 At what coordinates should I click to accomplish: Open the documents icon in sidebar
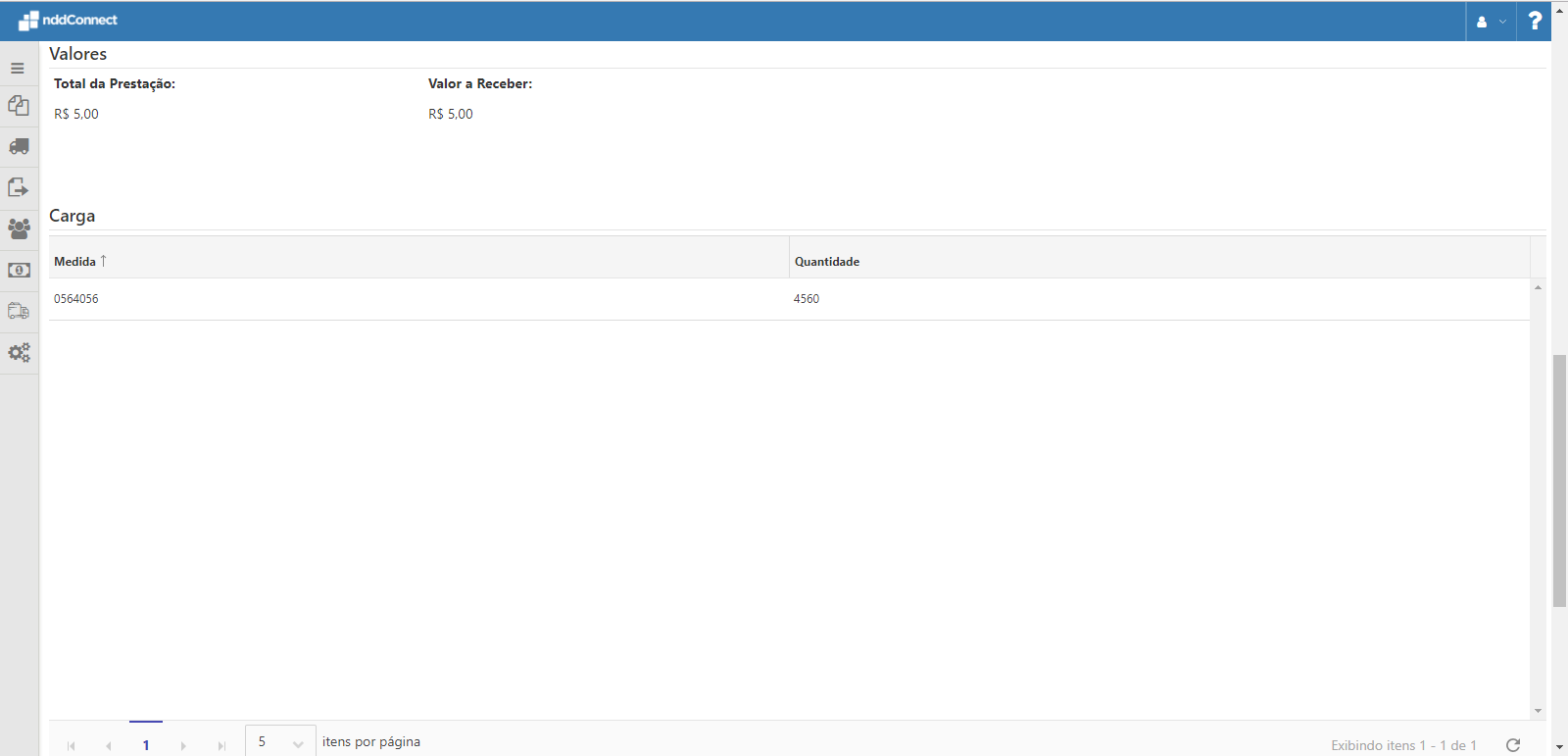[x=19, y=106]
